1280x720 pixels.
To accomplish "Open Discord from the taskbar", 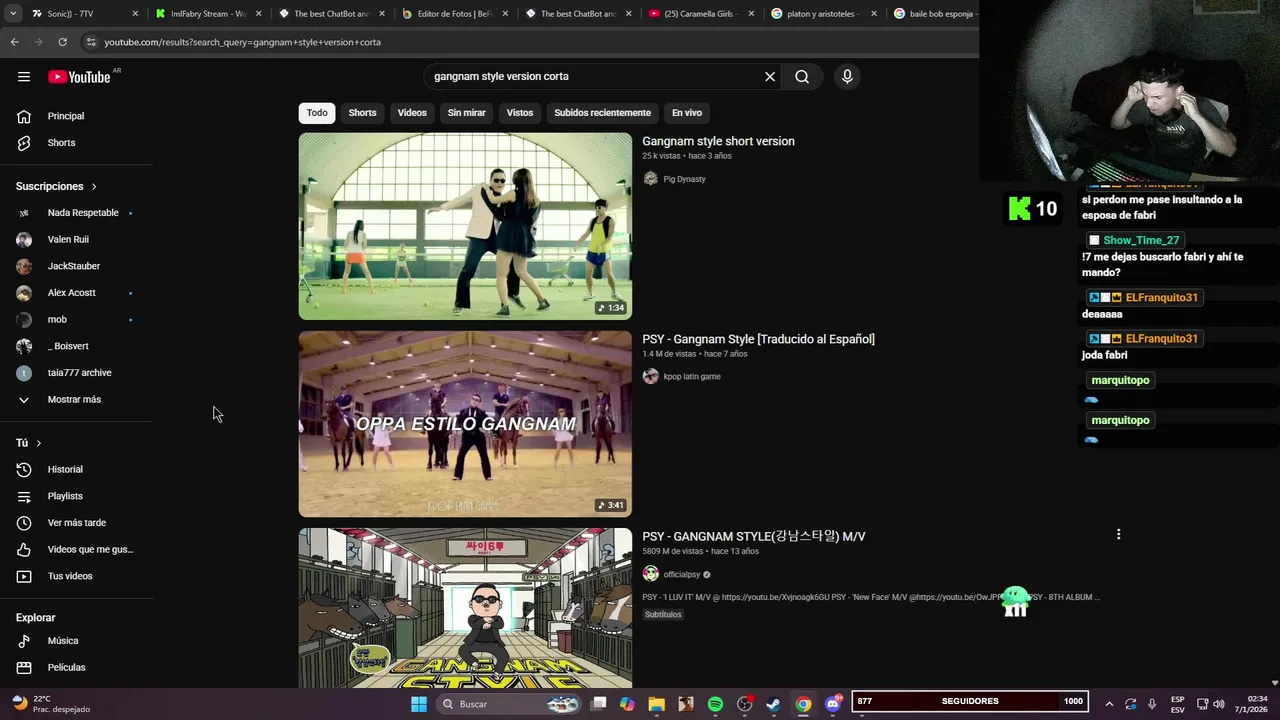I will click(833, 704).
